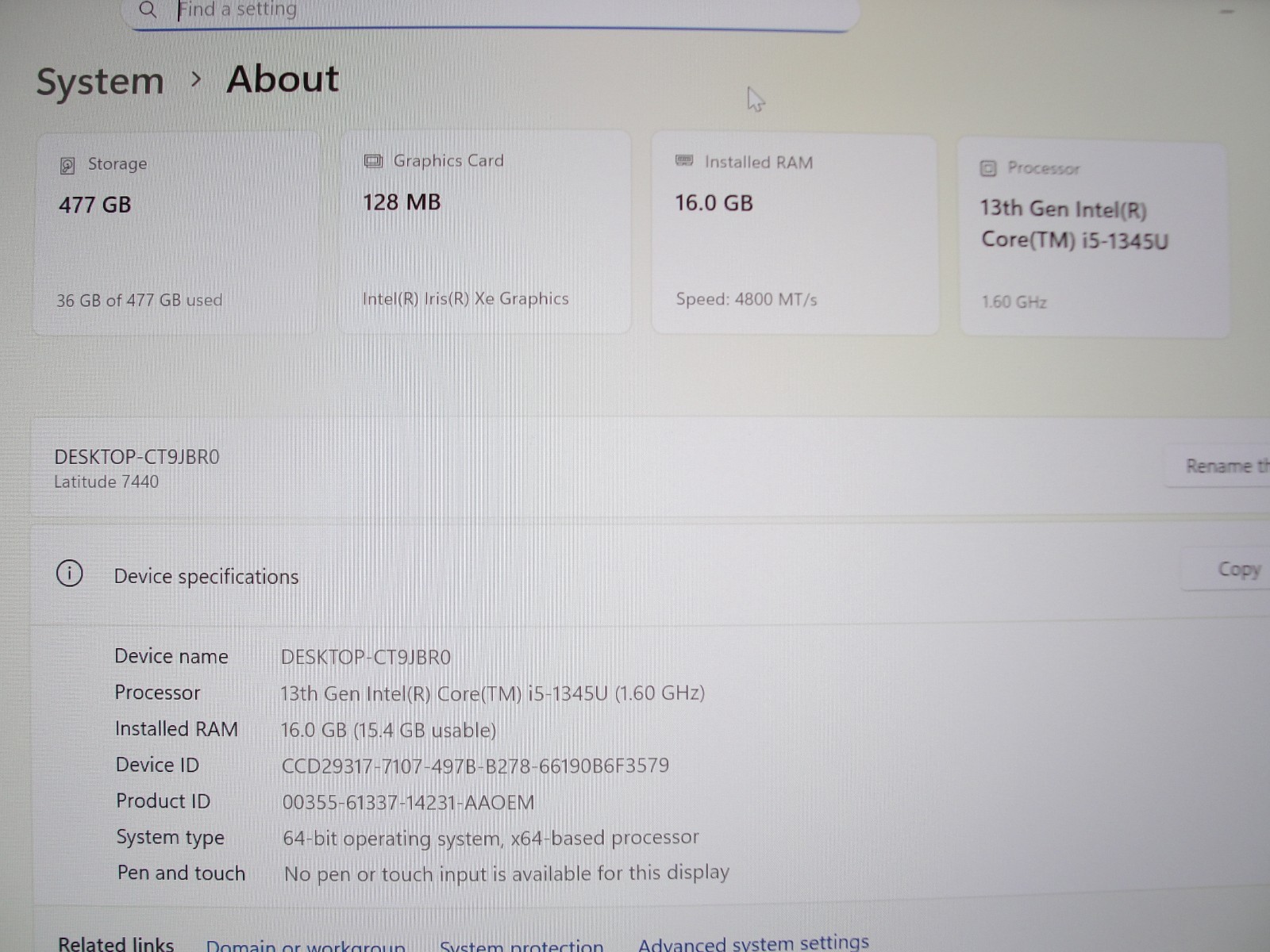Click the Installed RAM chip icon
The height and width of the screenshot is (952, 1270).
tap(684, 161)
